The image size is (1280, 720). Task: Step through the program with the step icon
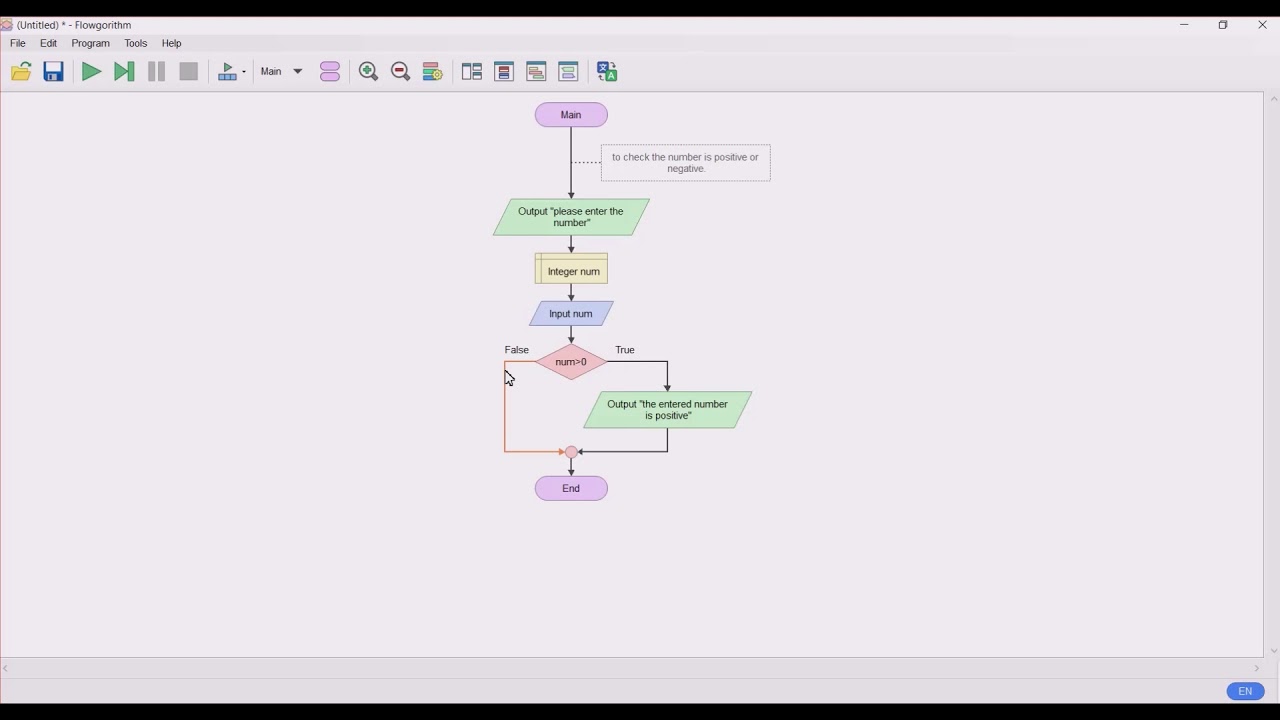click(124, 71)
